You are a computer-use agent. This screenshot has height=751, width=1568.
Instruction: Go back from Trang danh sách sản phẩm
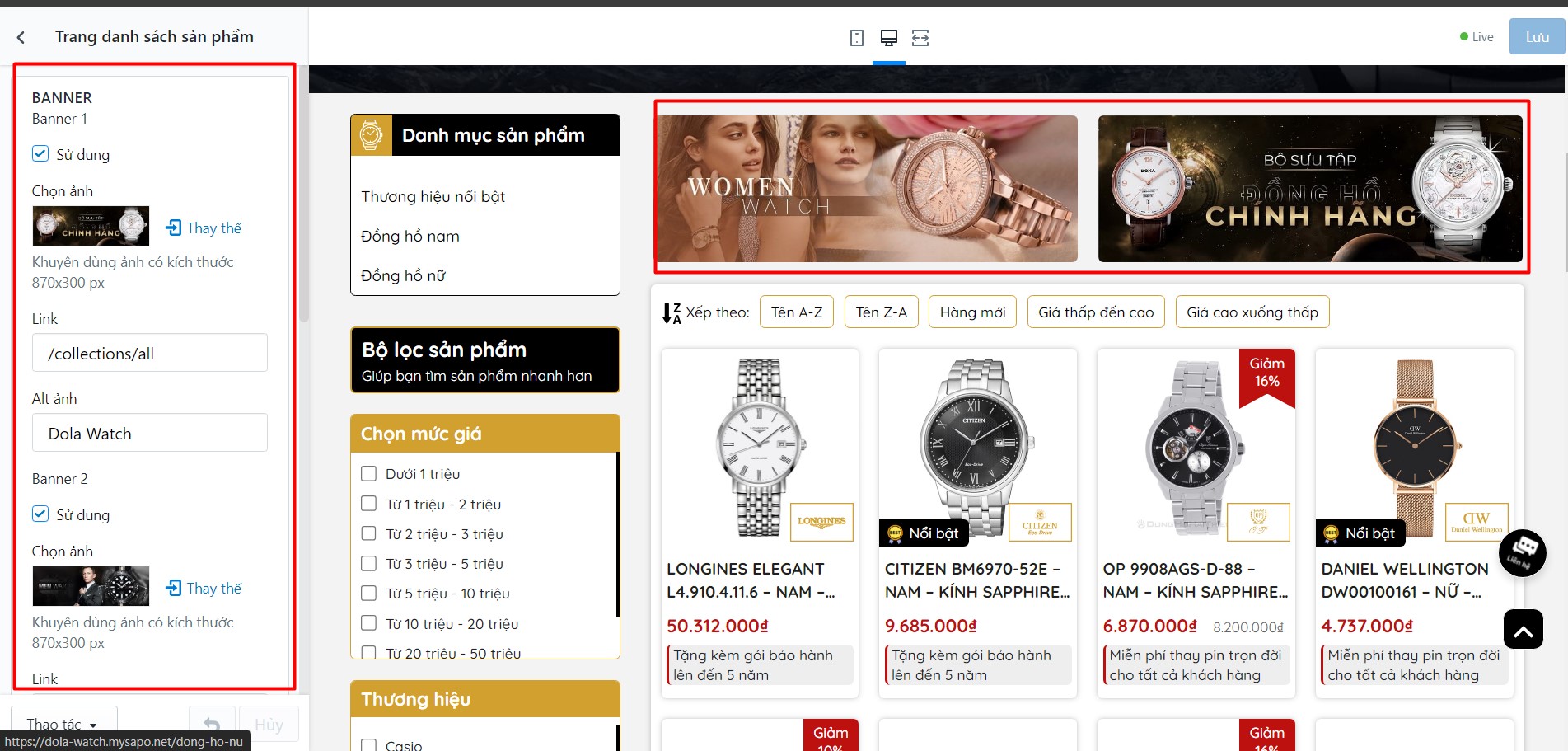coord(21,37)
